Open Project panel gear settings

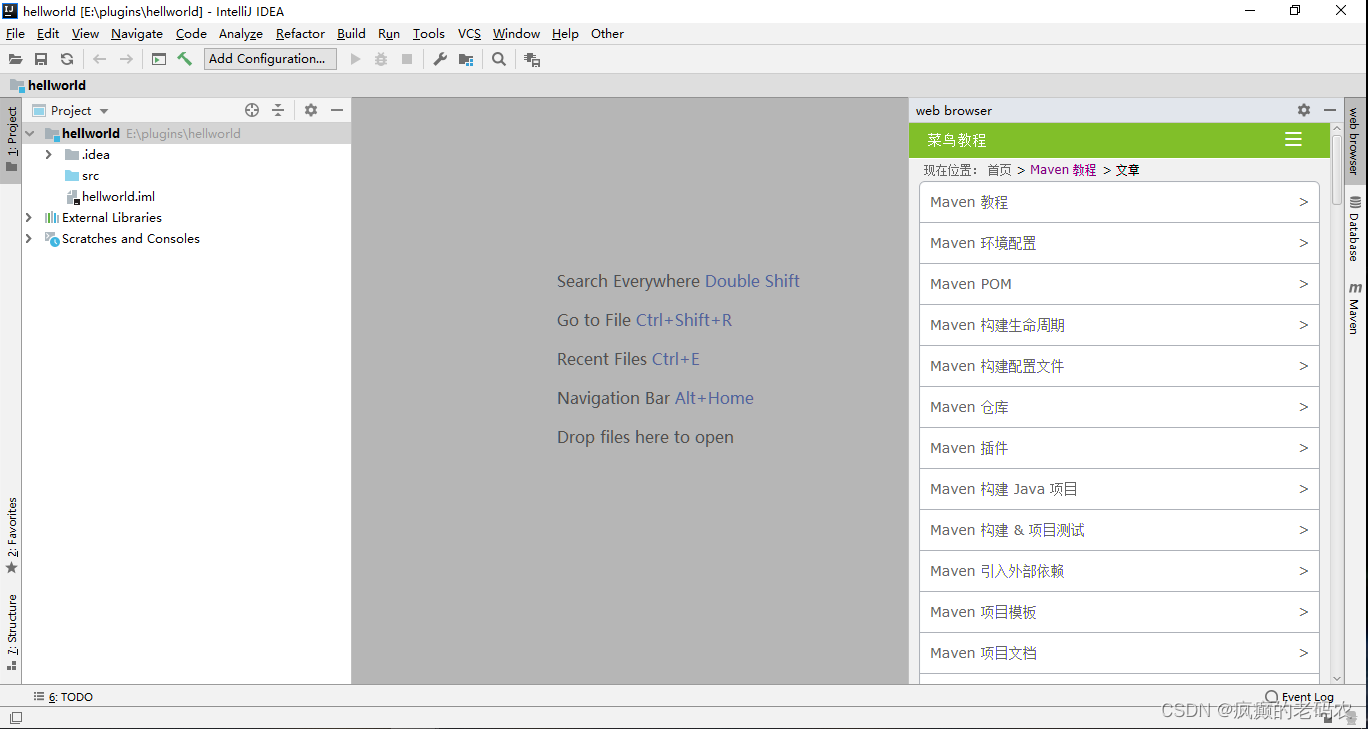pos(311,110)
